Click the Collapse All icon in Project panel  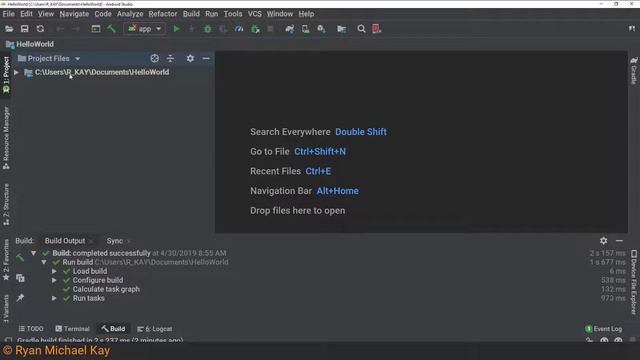click(170, 58)
